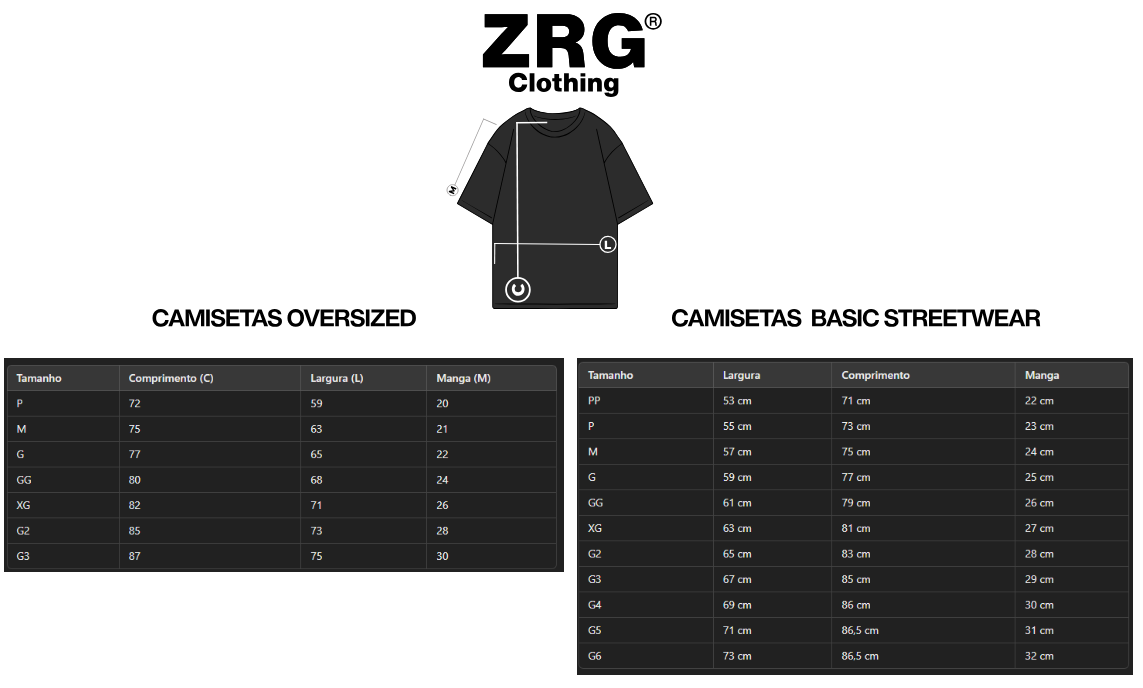Select the 73 cm length for Streetwear P
Image resolution: width=1143 pixels, height=688 pixels.
coord(856,426)
